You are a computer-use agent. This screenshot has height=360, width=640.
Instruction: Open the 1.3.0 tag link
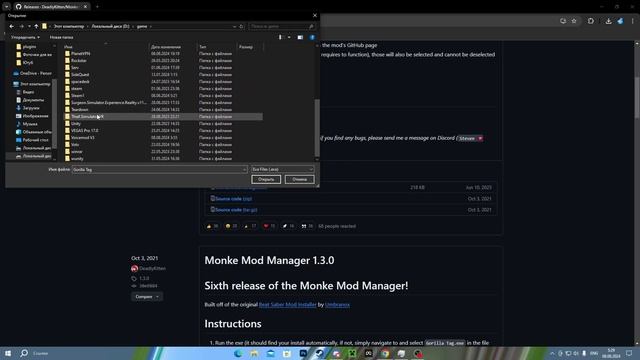[x=144, y=278]
